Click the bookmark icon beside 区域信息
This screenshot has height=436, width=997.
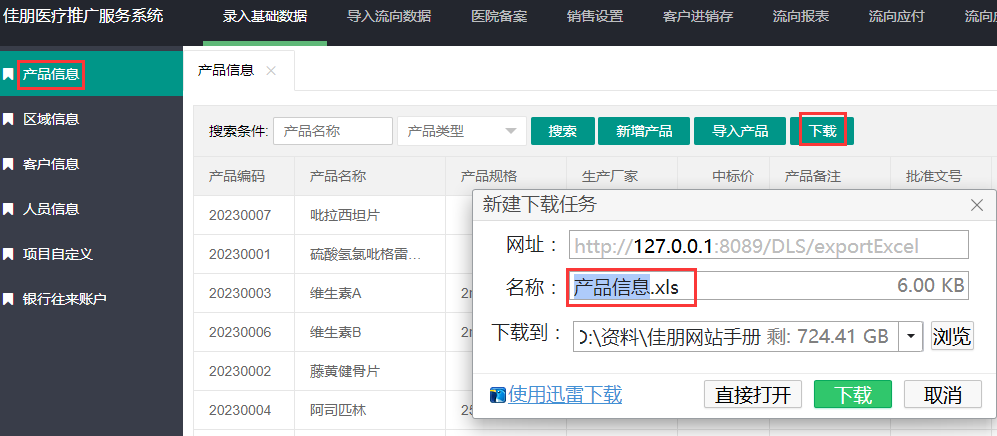pyautogui.click(x=9, y=119)
